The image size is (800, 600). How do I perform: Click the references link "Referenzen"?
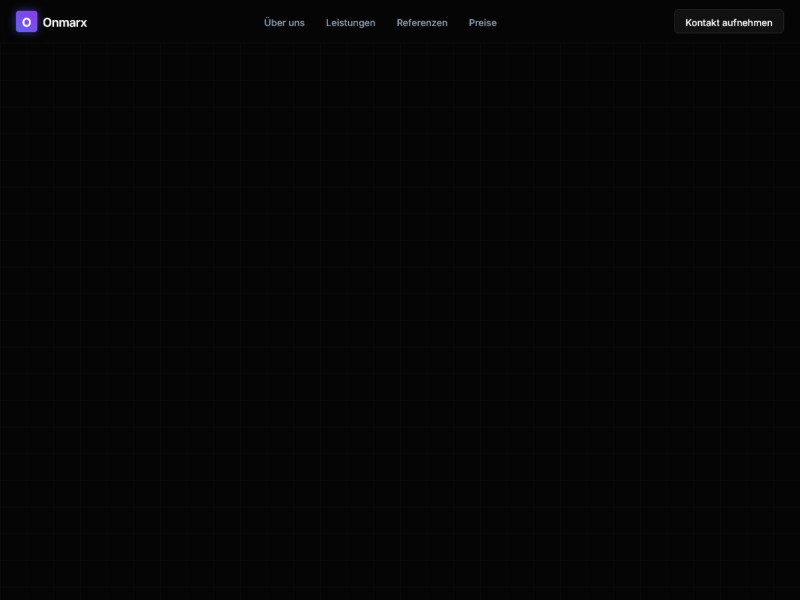[x=422, y=22]
